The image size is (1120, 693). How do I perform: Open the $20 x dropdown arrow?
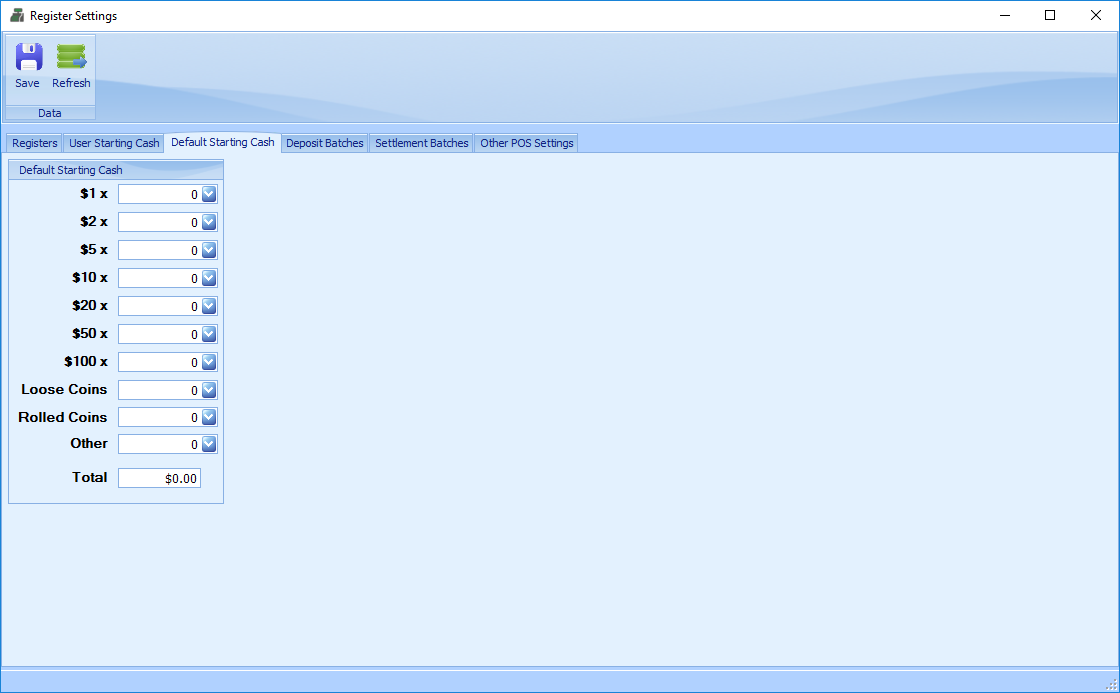click(209, 306)
